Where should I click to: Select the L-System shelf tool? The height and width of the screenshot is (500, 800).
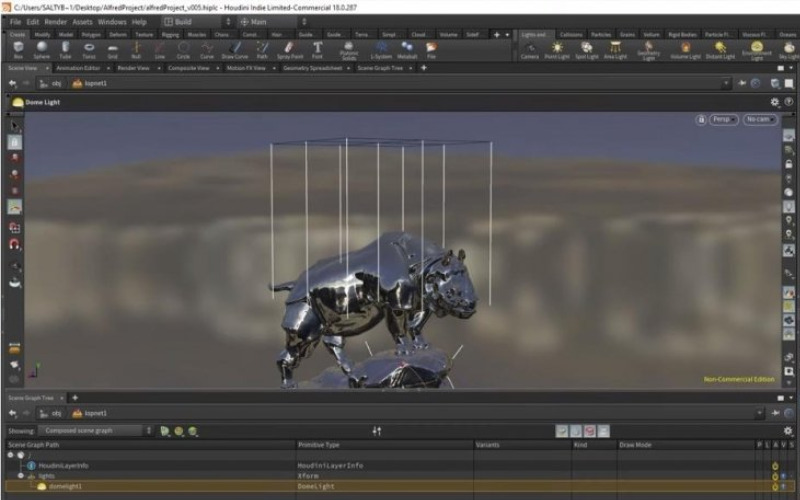(x=381, y=50)
